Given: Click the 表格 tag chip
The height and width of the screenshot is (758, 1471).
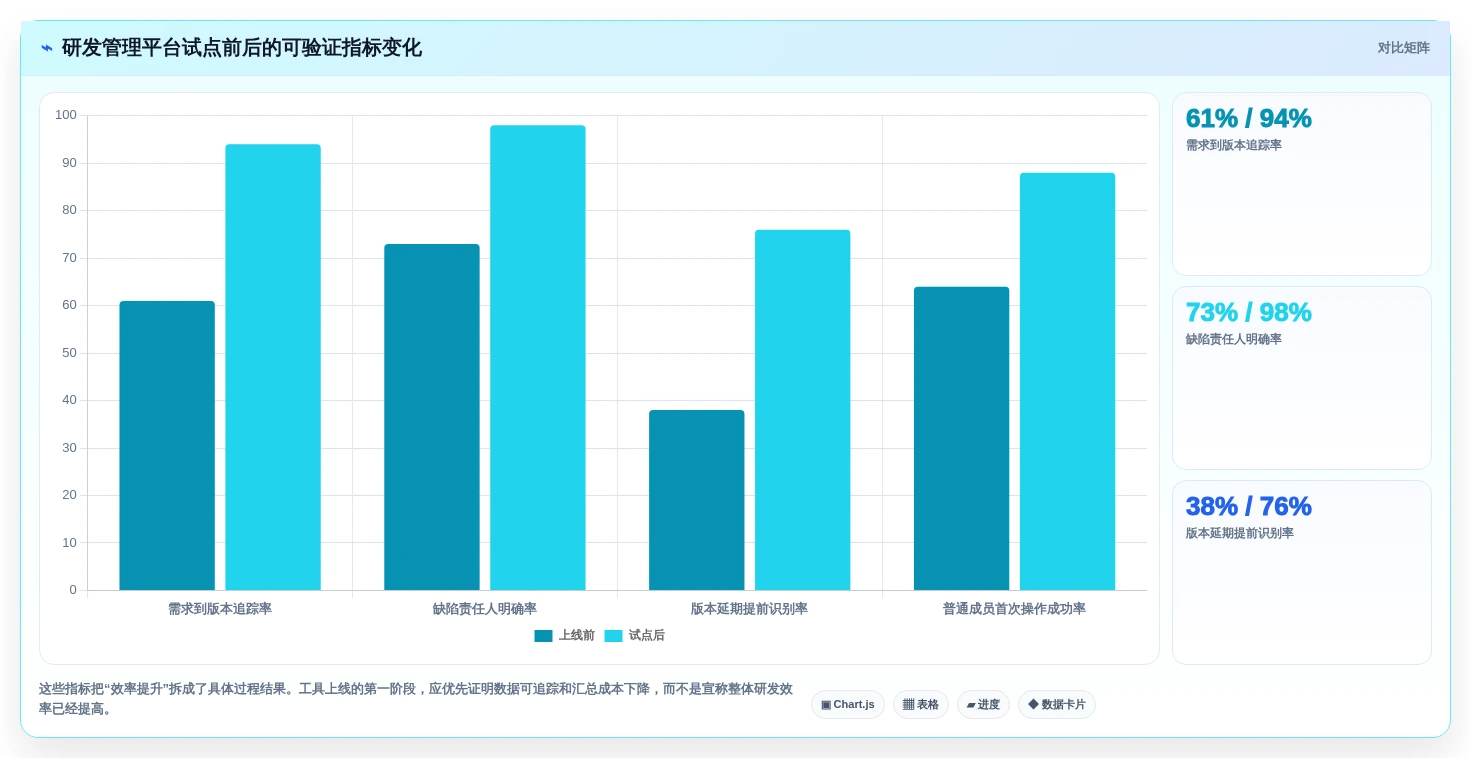Looking at the screenshot, I should 920,705.
